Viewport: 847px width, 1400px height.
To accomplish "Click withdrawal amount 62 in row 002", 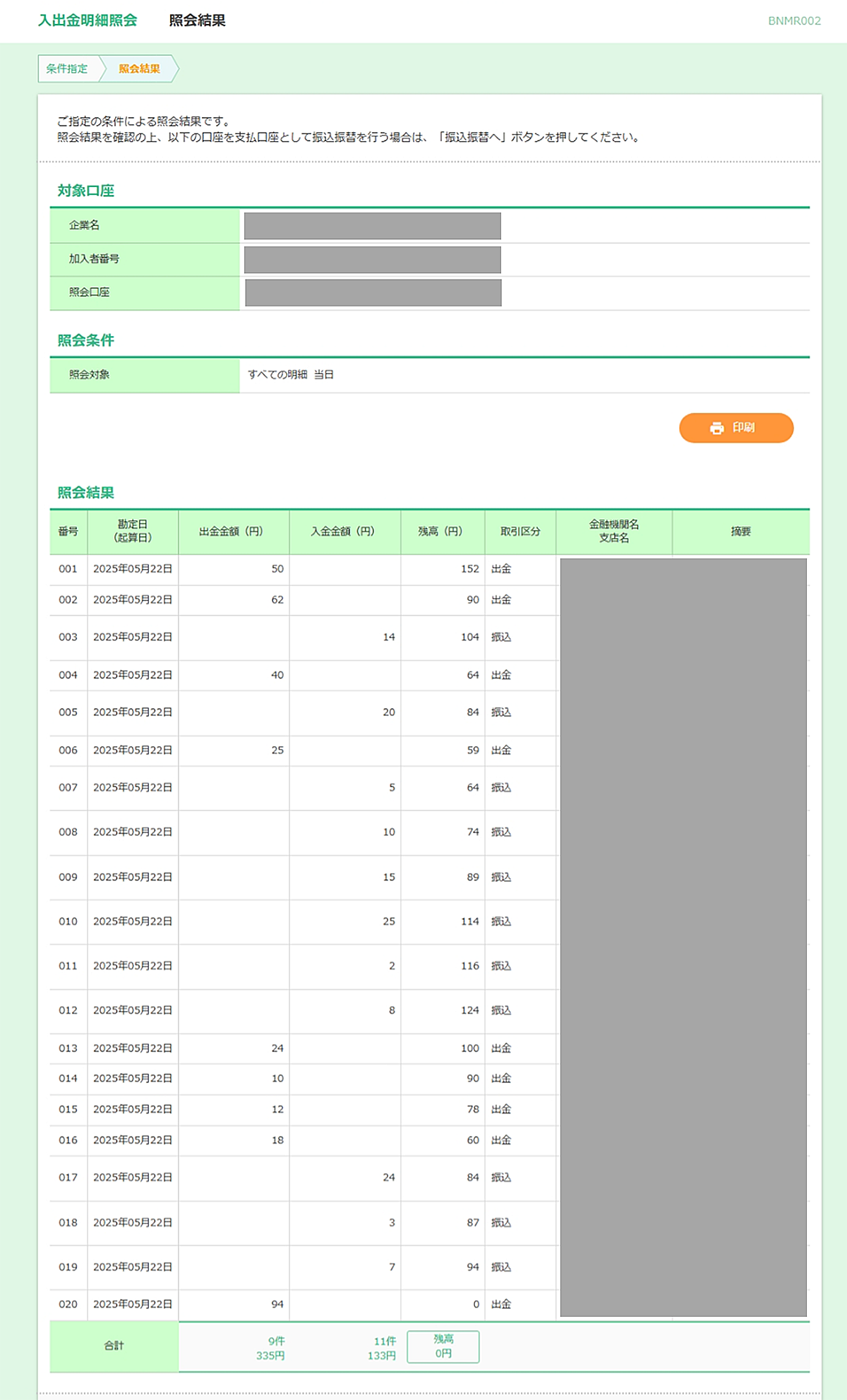I will (277, 600).
